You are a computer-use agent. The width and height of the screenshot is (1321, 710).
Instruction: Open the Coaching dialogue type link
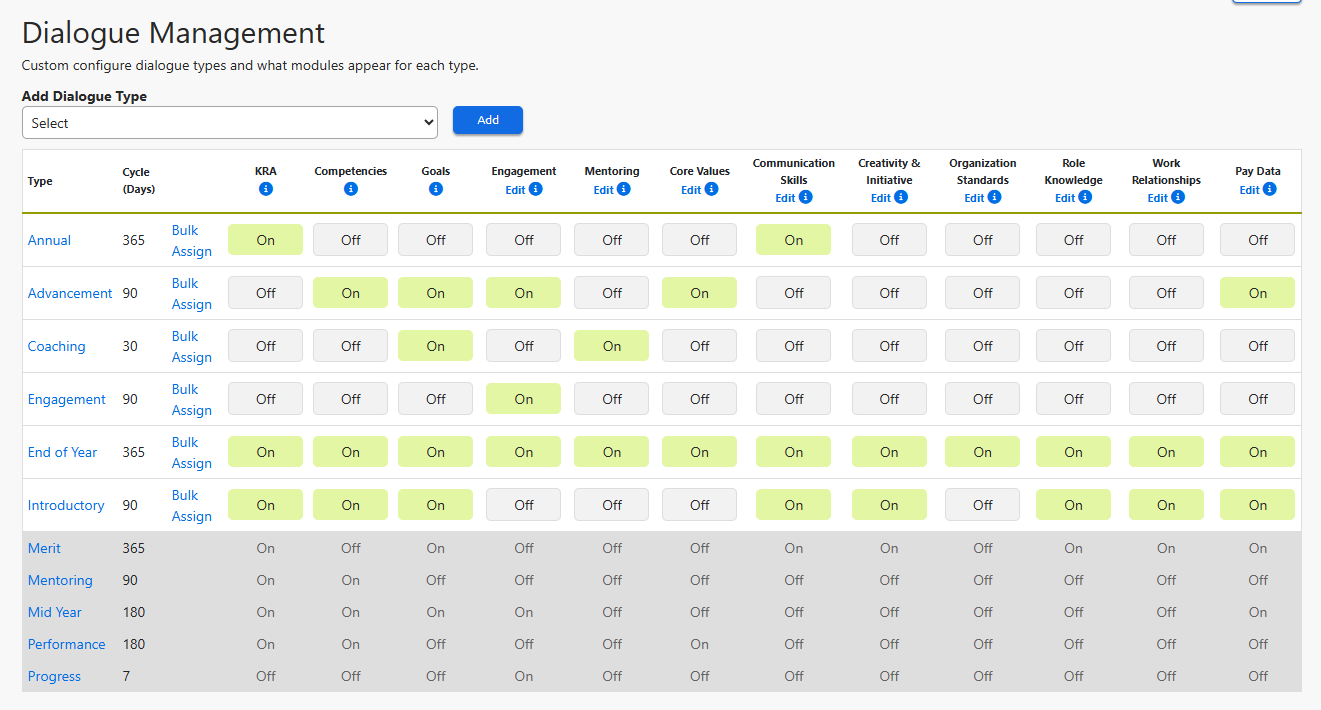coord(57,346)
